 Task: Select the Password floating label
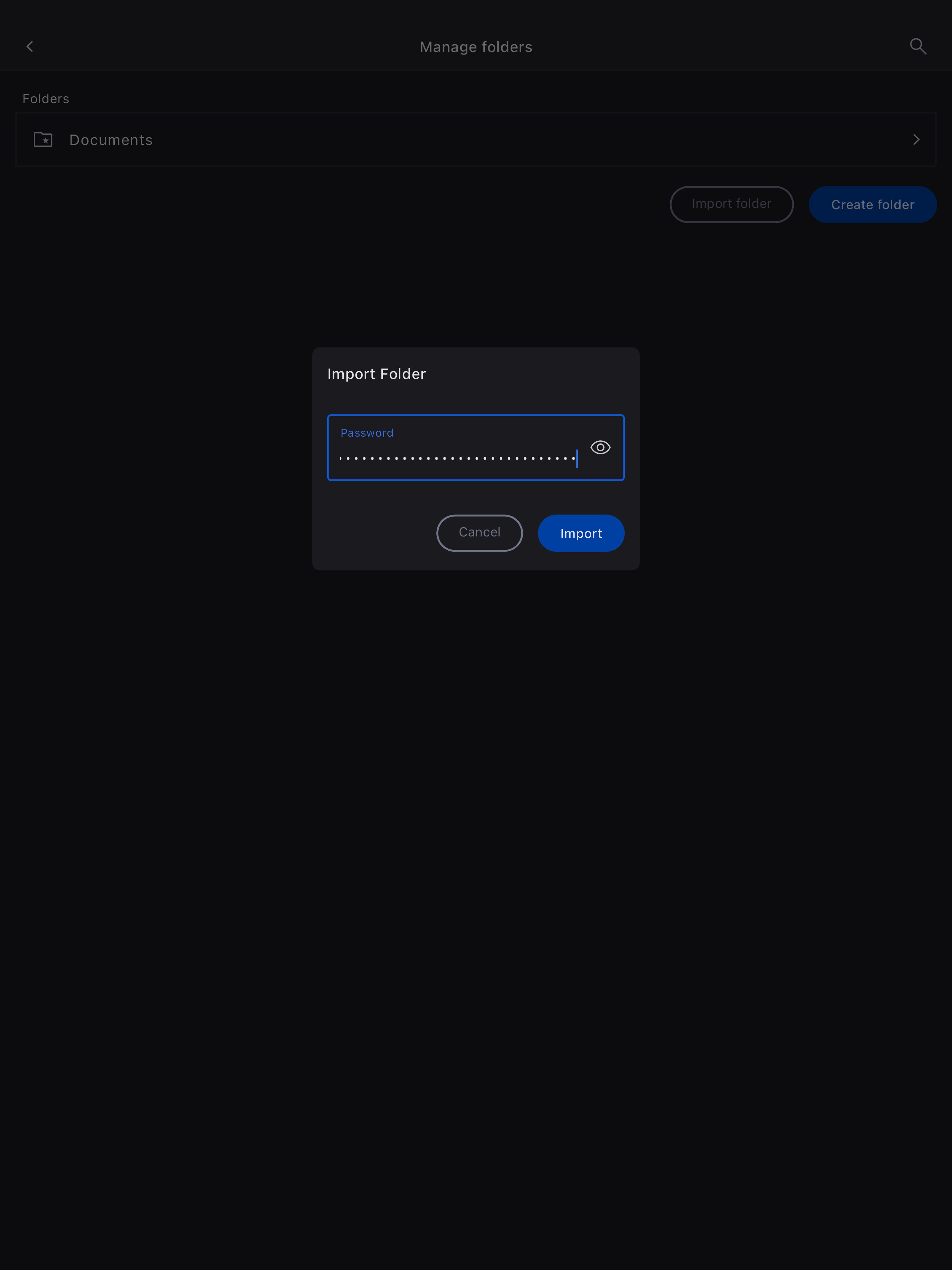click(x=367, y=433)
